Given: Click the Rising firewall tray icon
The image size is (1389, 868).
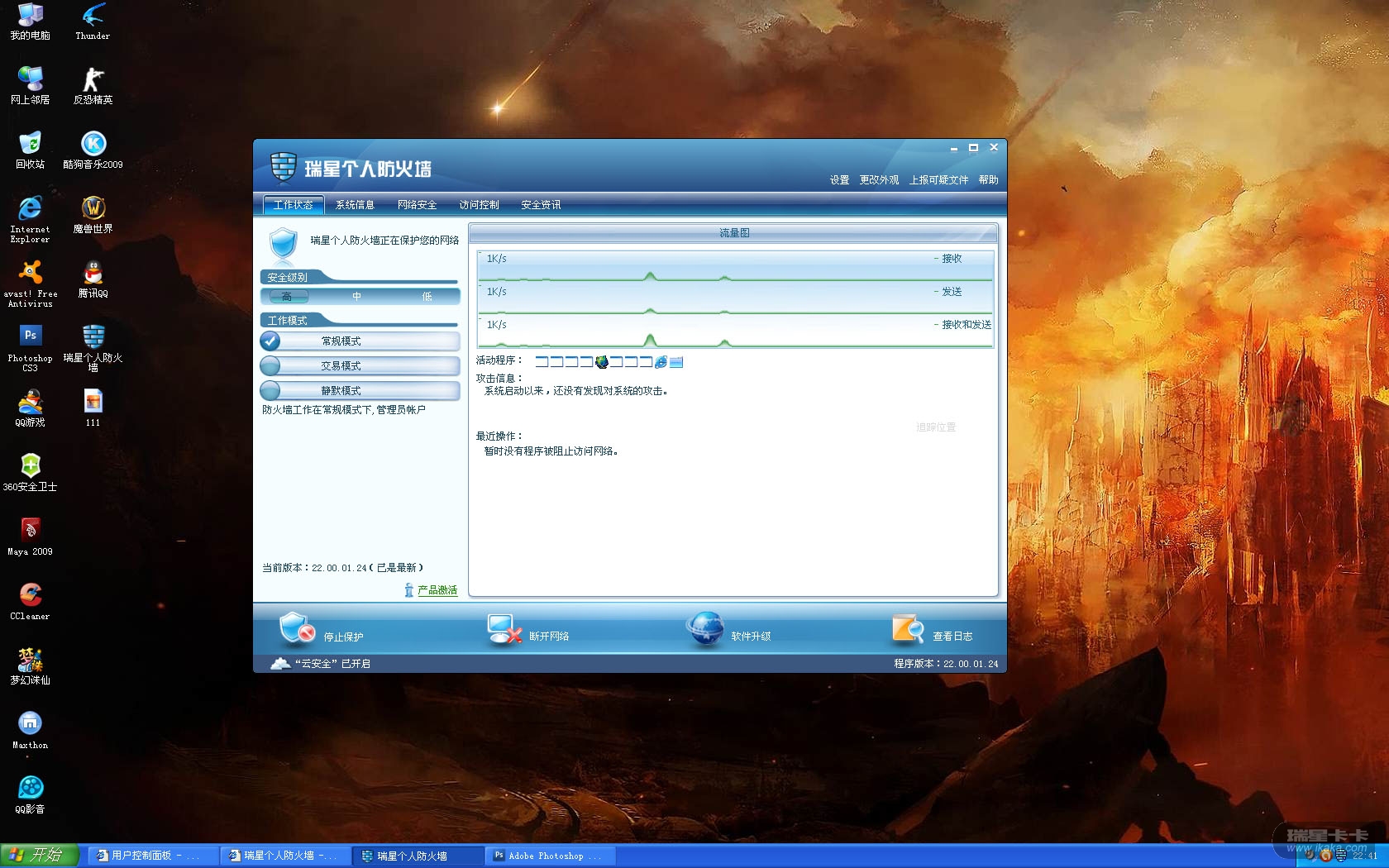Looking at the screenshot, I should point(1340,856).
